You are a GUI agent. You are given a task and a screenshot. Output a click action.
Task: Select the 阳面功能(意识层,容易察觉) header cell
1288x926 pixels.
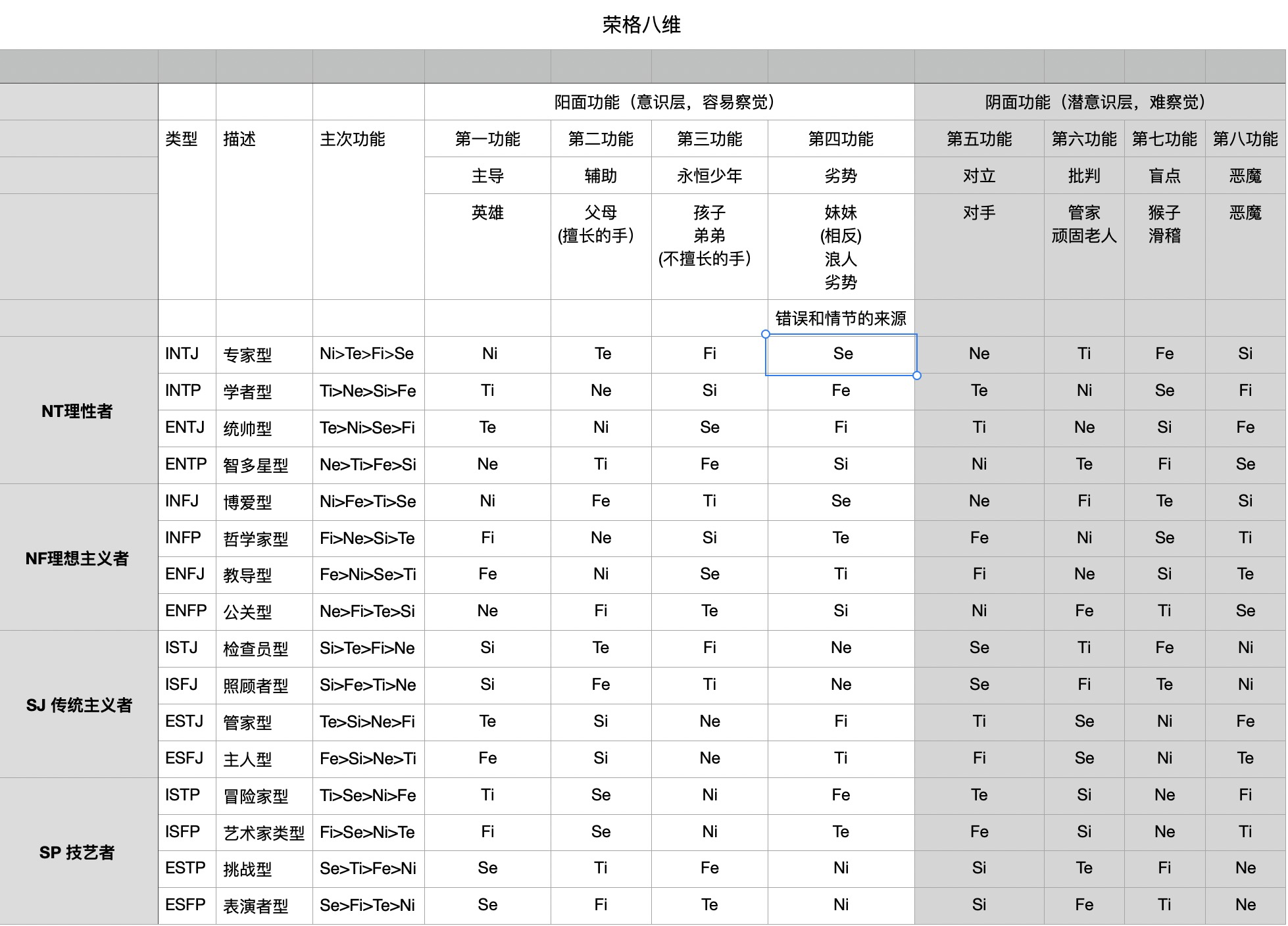pos(669,102)
